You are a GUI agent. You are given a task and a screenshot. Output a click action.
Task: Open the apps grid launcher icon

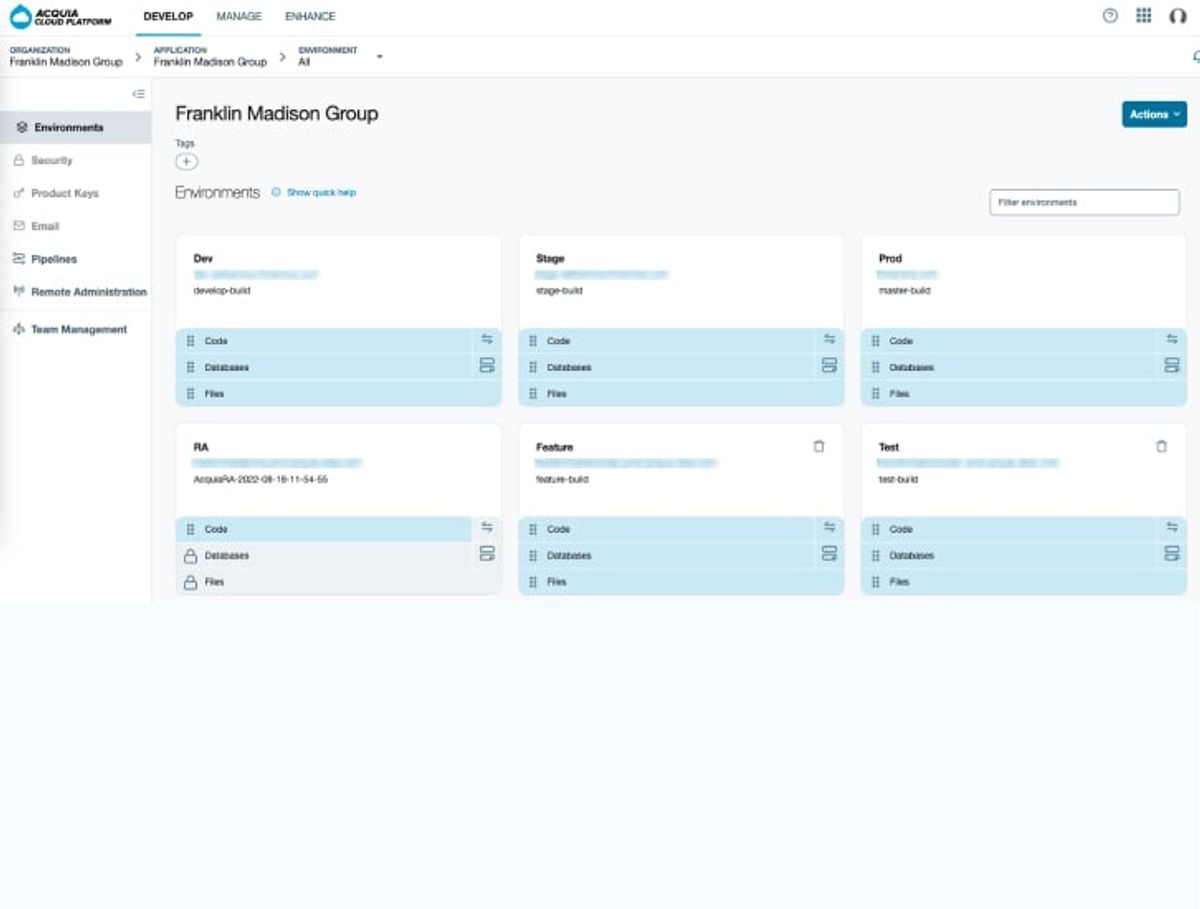1144,16
